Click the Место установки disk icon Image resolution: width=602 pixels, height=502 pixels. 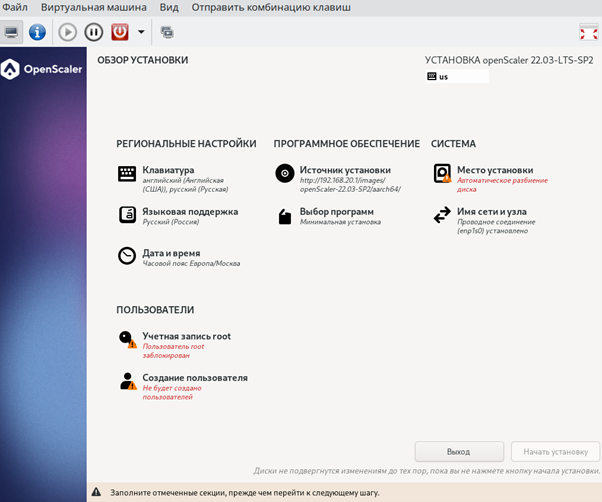[442, 173]
